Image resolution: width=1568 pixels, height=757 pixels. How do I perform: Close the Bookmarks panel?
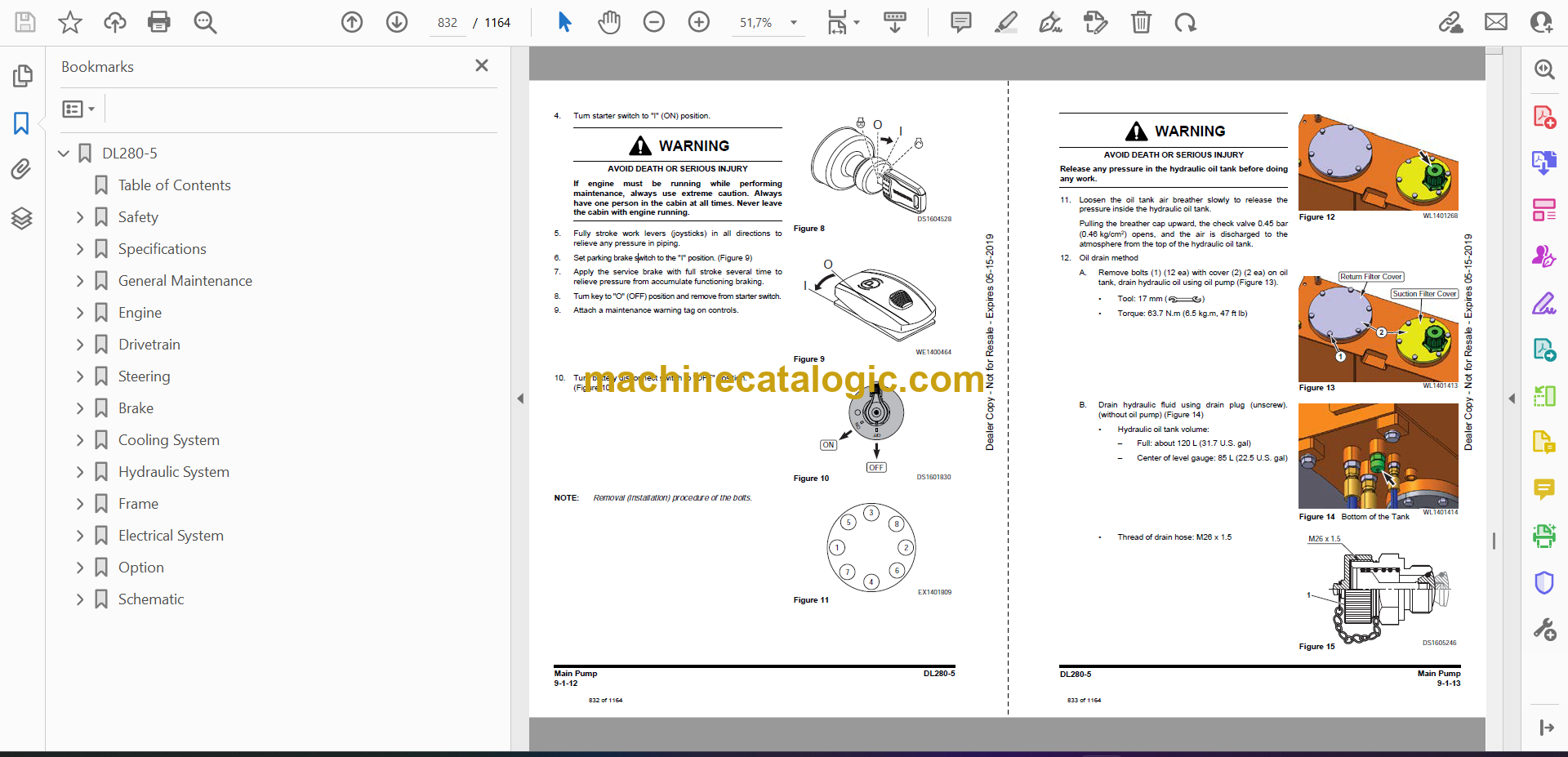tap(482, 65)
